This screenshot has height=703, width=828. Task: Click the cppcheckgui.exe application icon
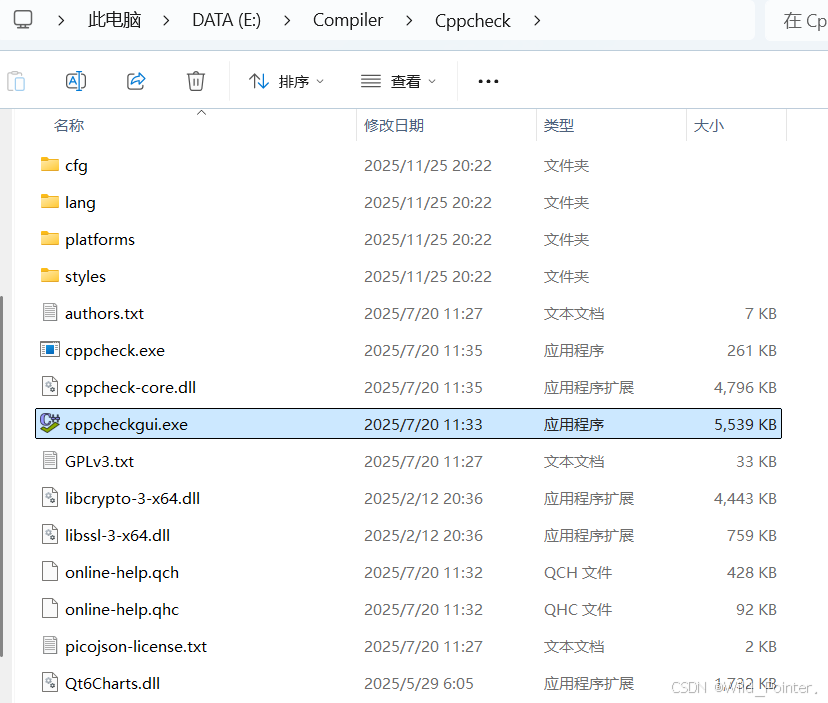tap(50, 423)
